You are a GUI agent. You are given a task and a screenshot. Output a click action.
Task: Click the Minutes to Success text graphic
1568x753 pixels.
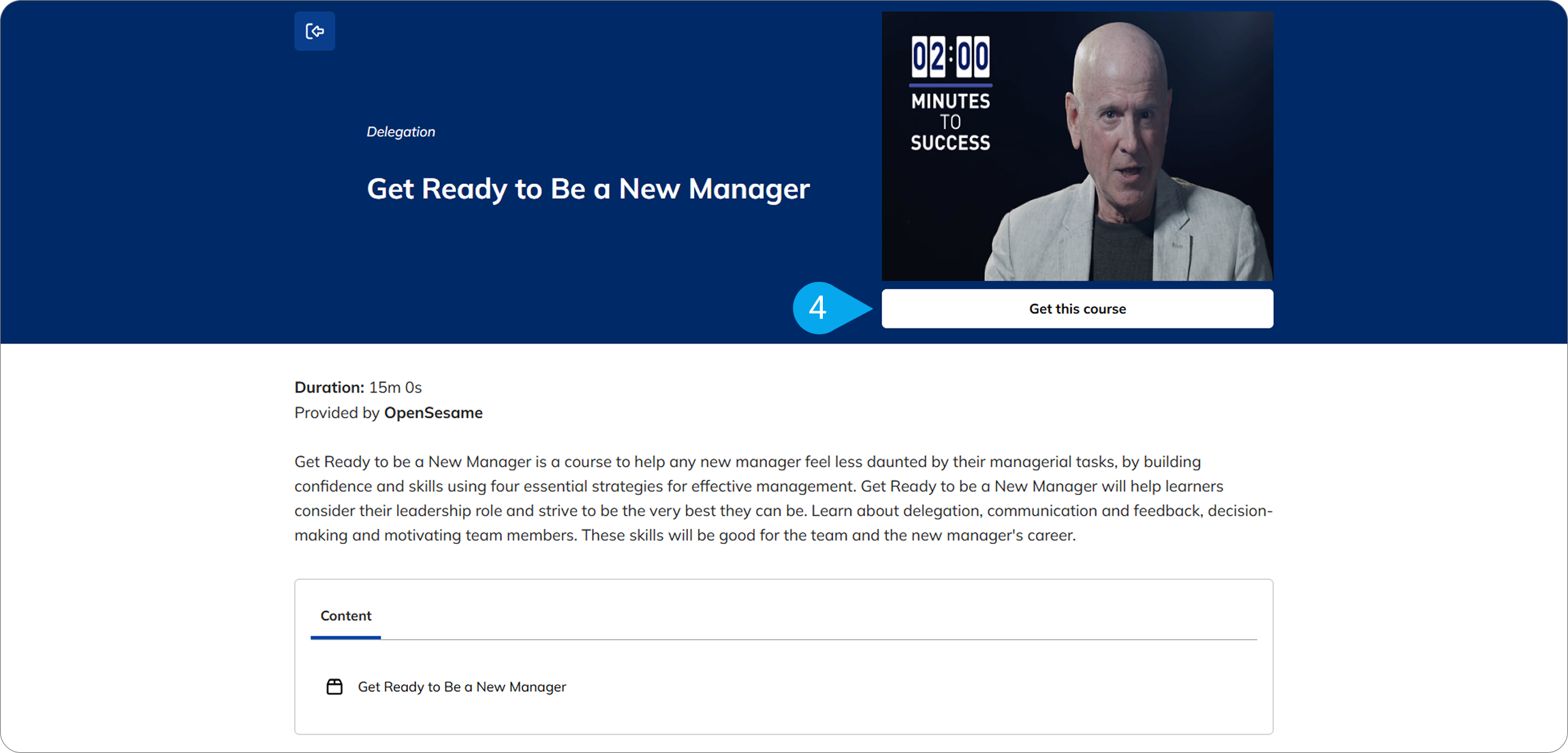[950, 122]
